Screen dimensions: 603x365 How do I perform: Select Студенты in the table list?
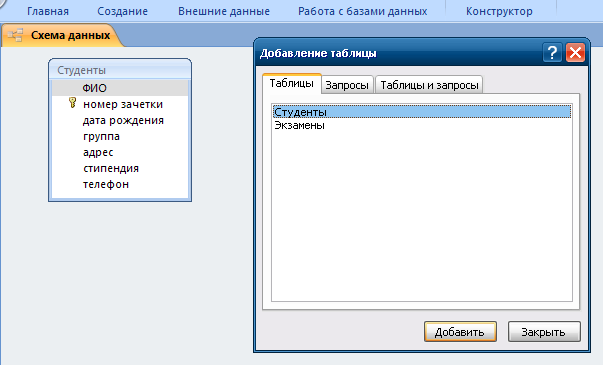coord(421,112)
